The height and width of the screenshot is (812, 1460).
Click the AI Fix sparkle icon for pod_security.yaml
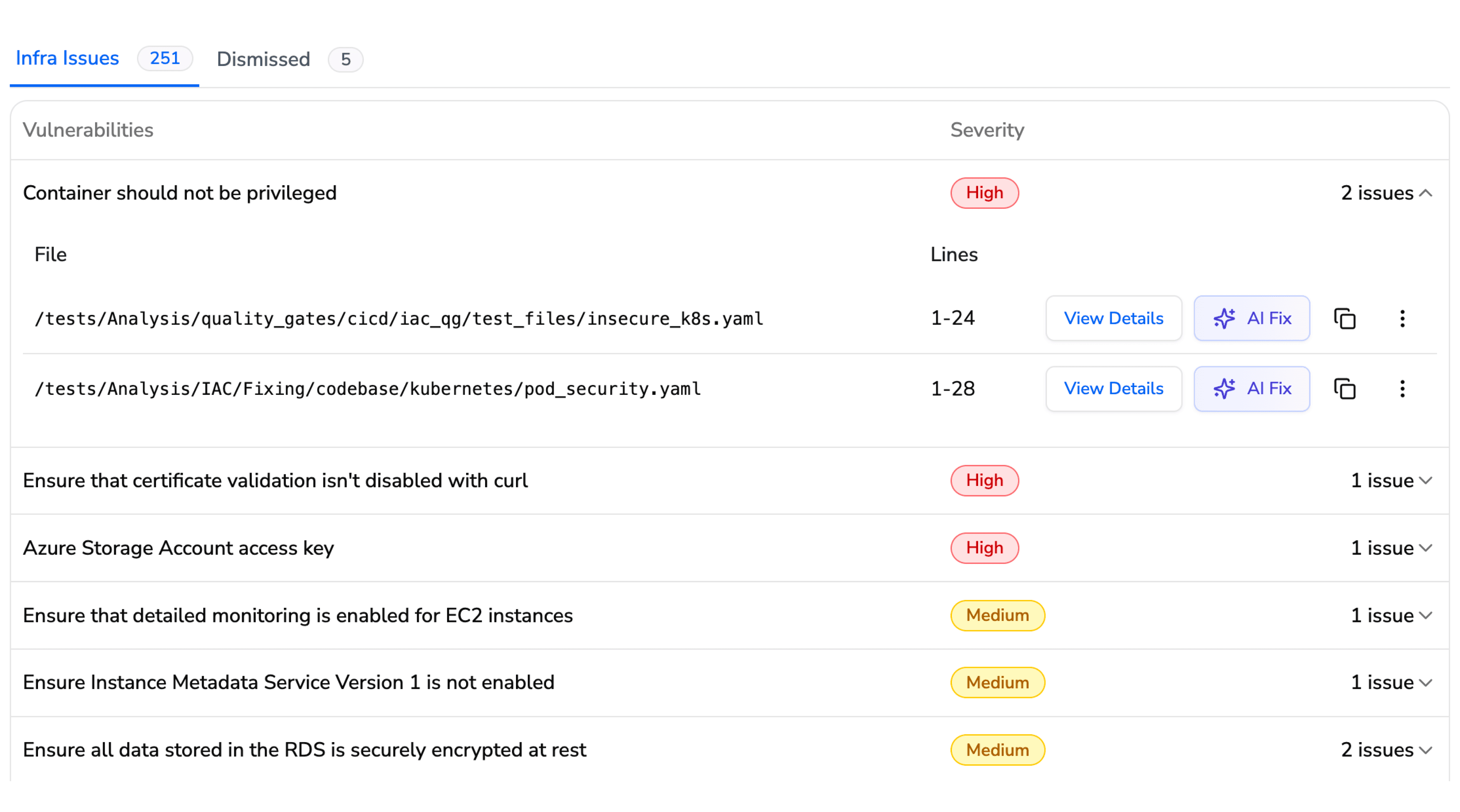point(1224,388)
